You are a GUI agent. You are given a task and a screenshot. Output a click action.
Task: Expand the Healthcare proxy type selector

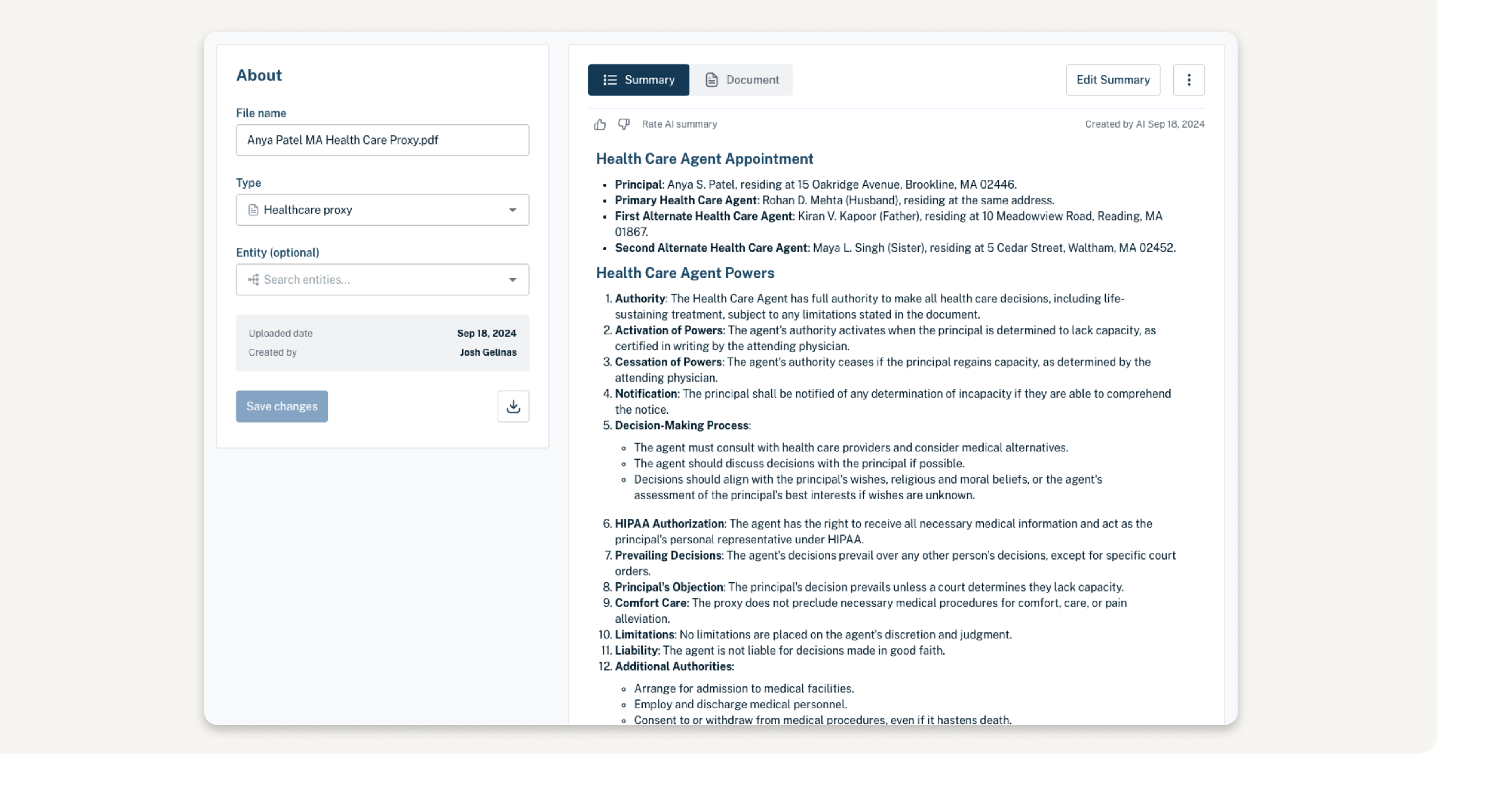pyautogui.click(x=512, y=210)
